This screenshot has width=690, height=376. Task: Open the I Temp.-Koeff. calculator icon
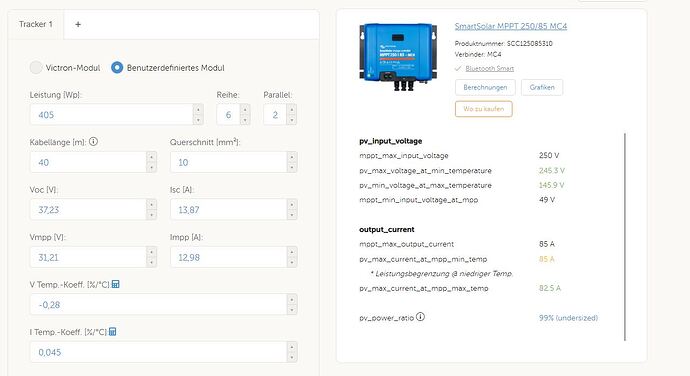pos(113,332)
